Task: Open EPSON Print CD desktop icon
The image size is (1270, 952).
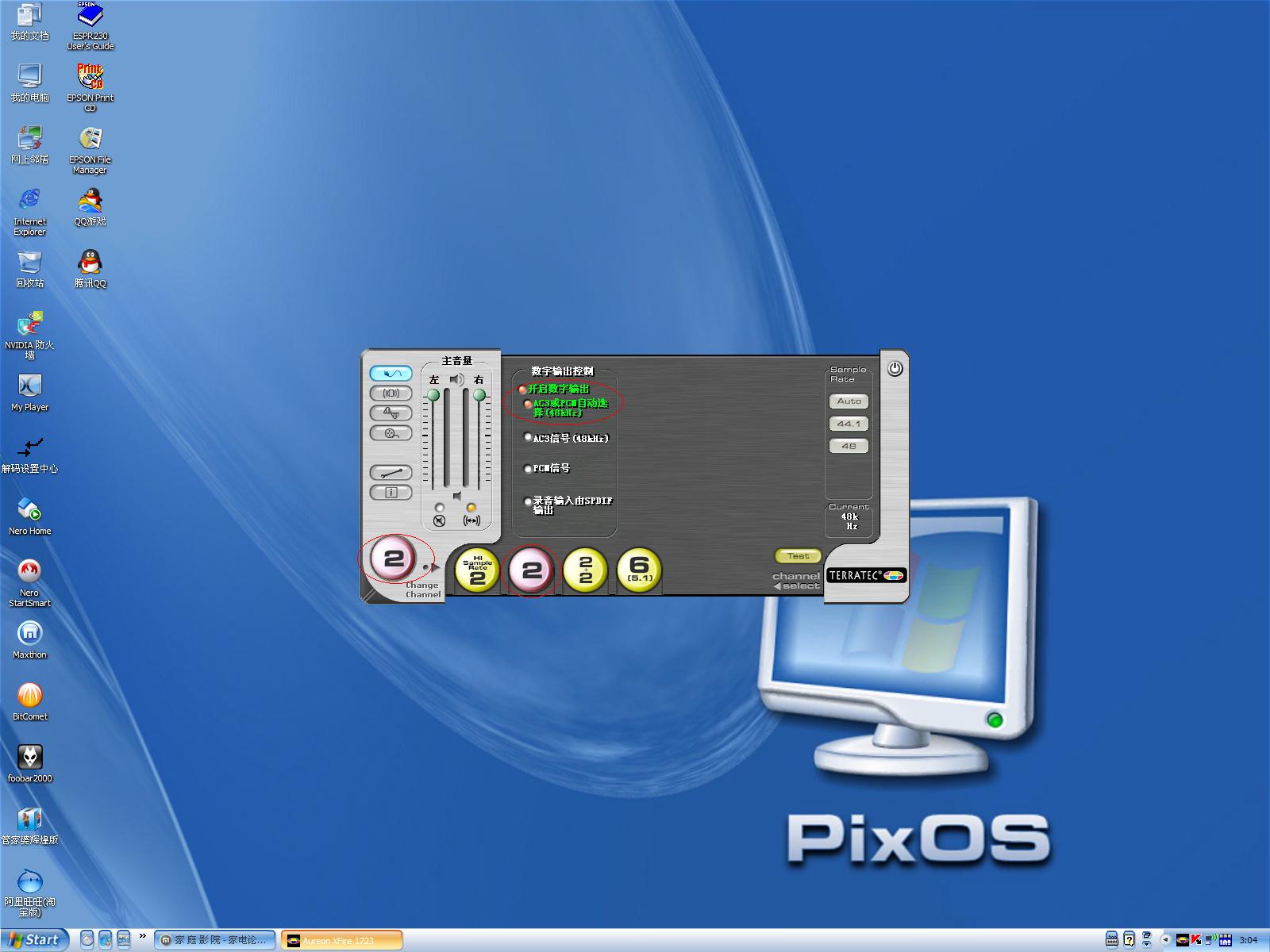Action: click(x=90, y=88)
